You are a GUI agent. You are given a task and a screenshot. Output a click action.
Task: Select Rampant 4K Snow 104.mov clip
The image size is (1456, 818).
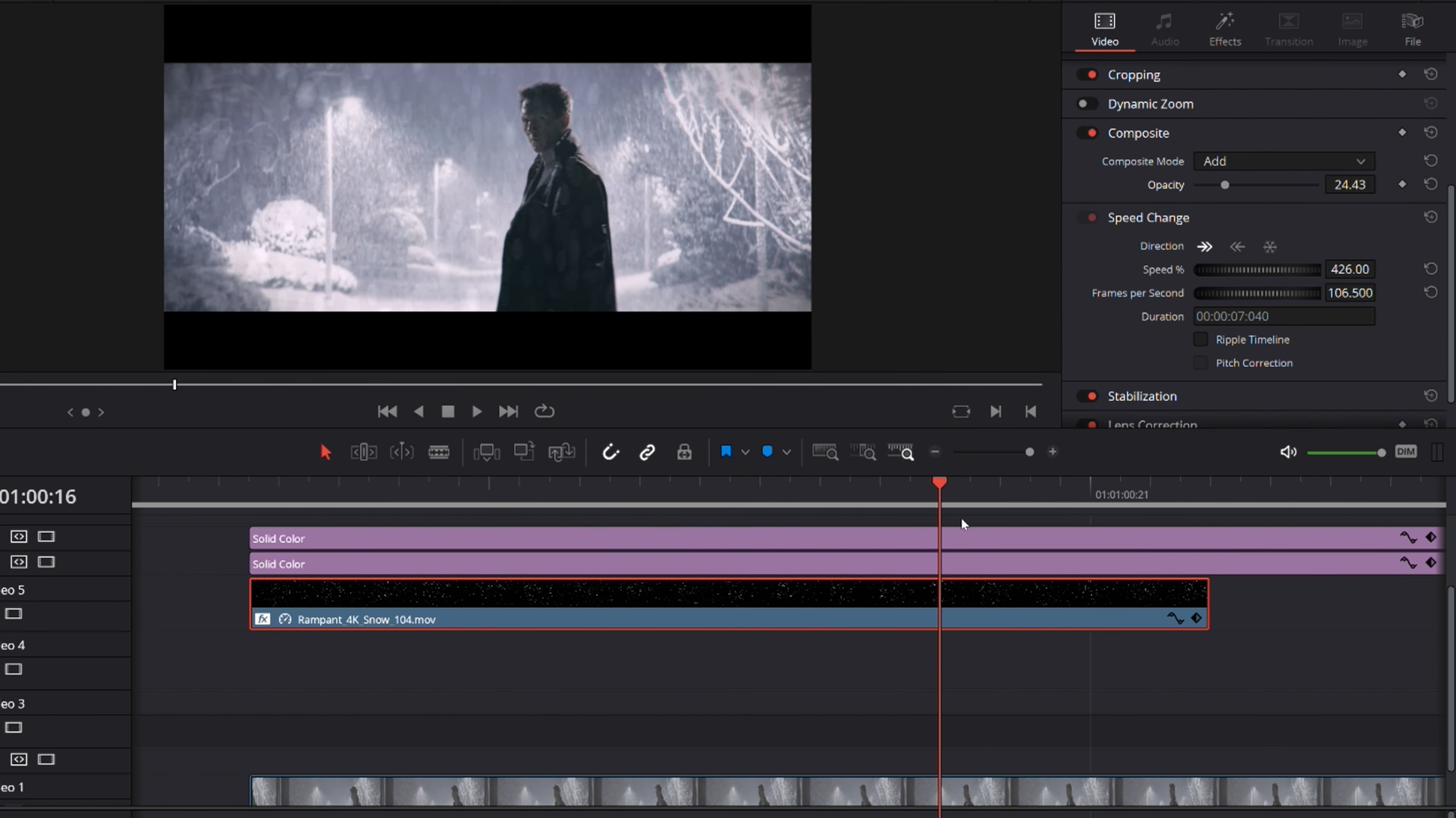[x=729, y=604]
